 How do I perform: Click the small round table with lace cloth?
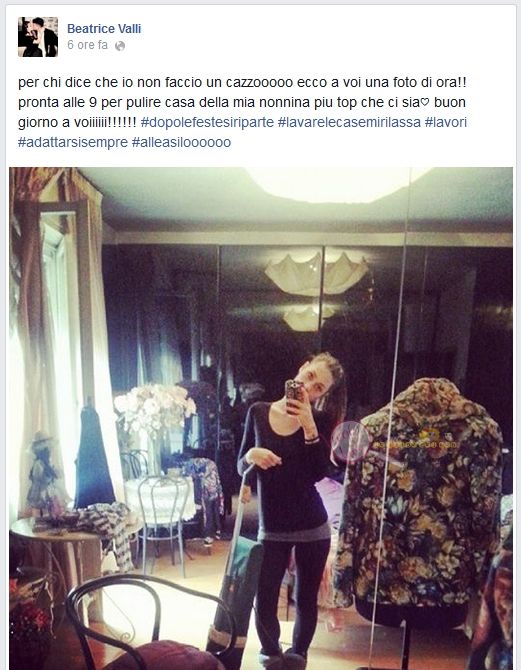pos(162,498)
